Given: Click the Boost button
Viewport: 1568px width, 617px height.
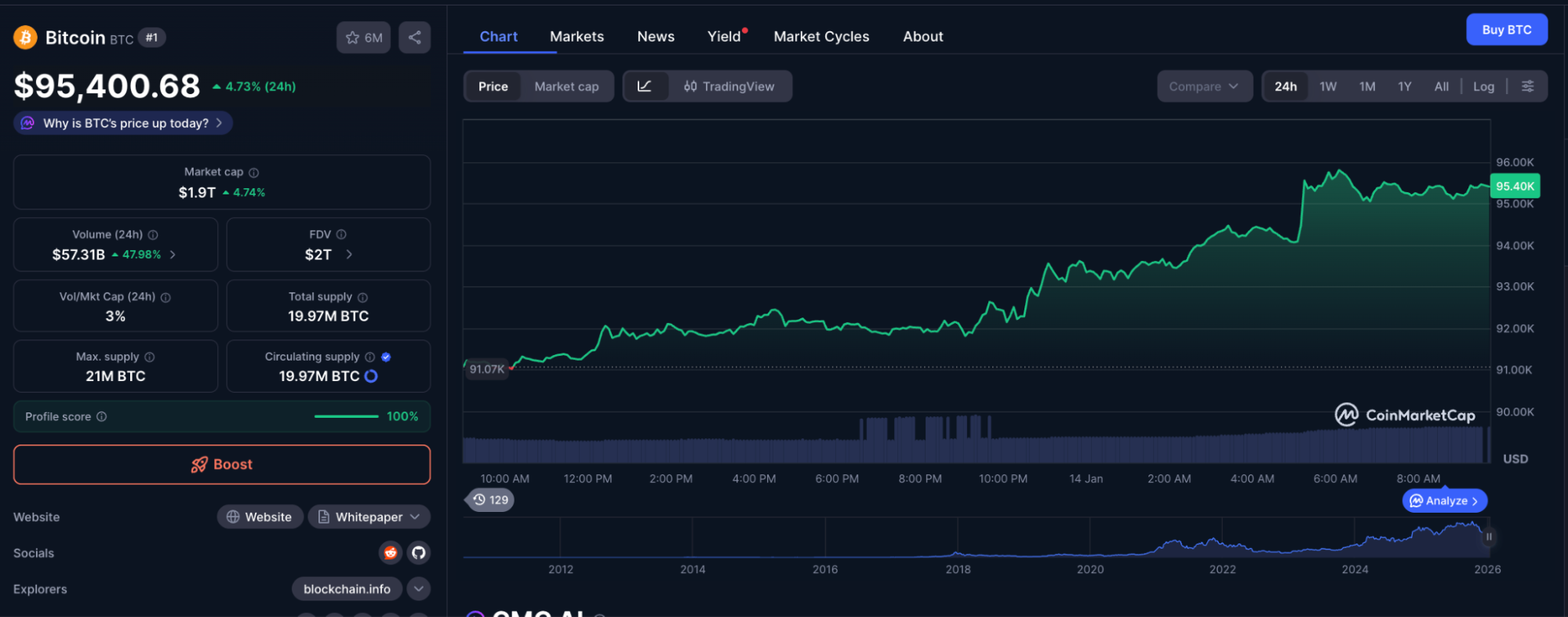Looking at the screenshot, I should pos(222,464).
